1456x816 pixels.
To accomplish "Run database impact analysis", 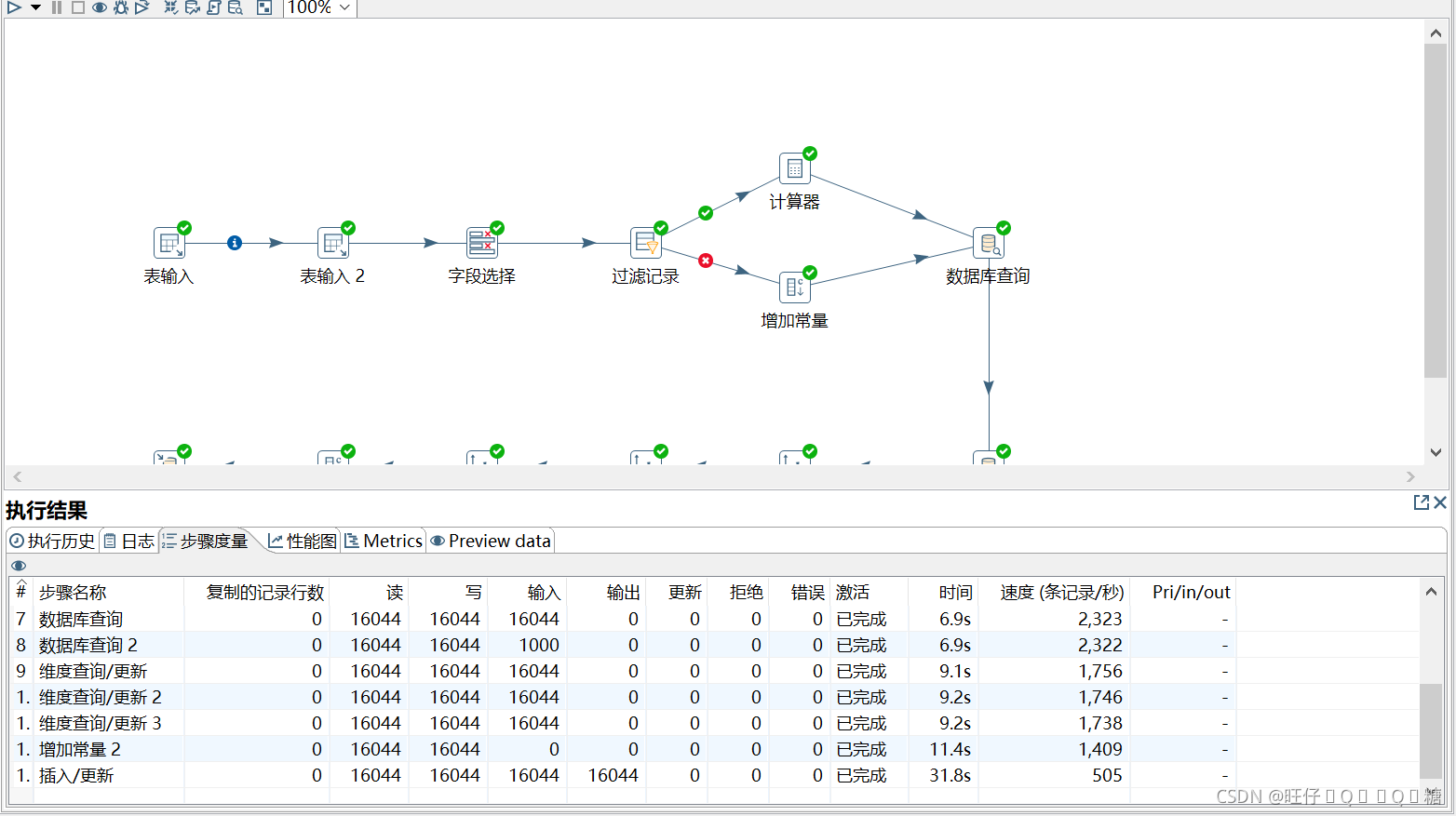I will (x=193, y=7).
